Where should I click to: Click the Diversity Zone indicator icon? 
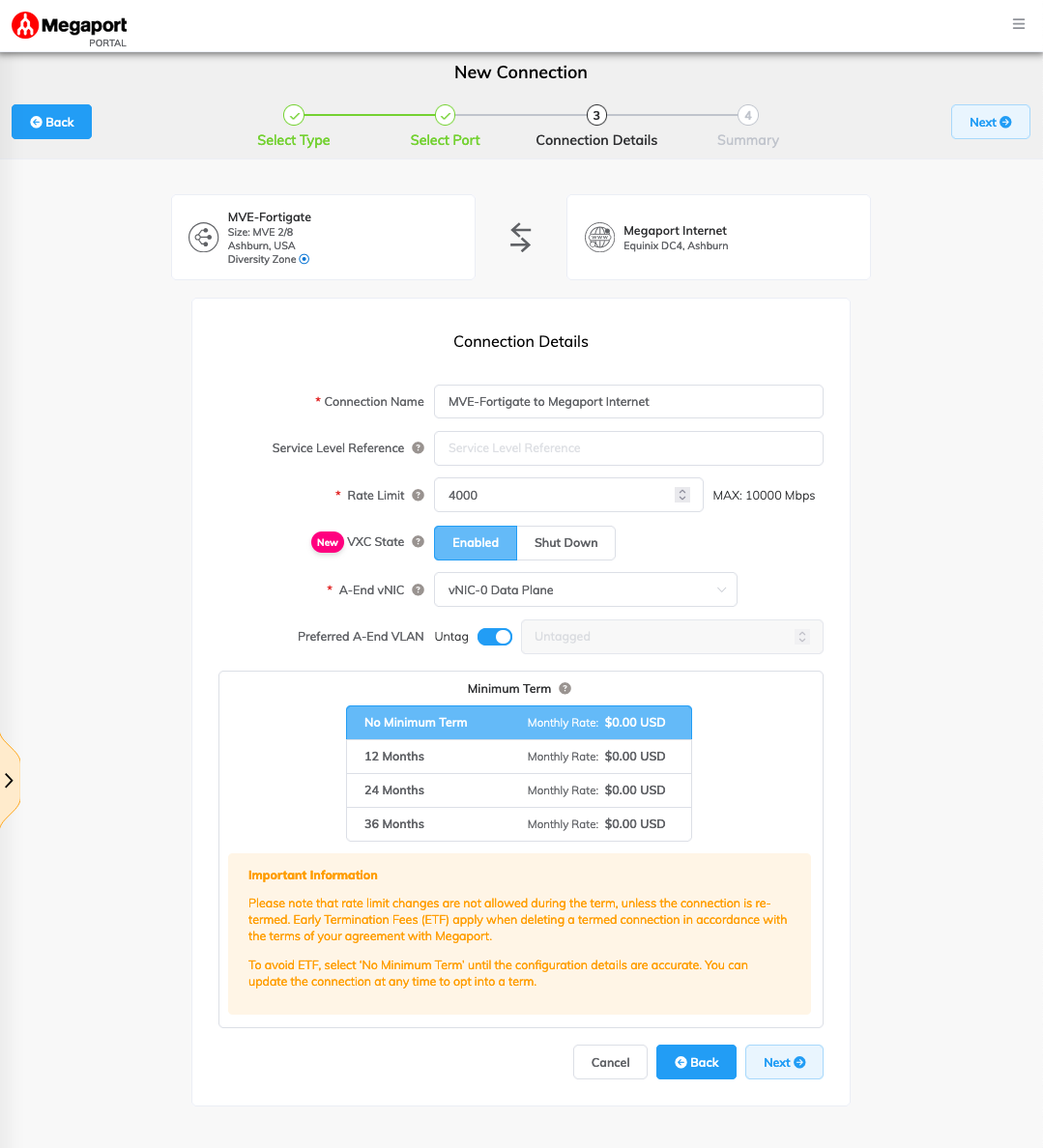click(x=304, y=259)
